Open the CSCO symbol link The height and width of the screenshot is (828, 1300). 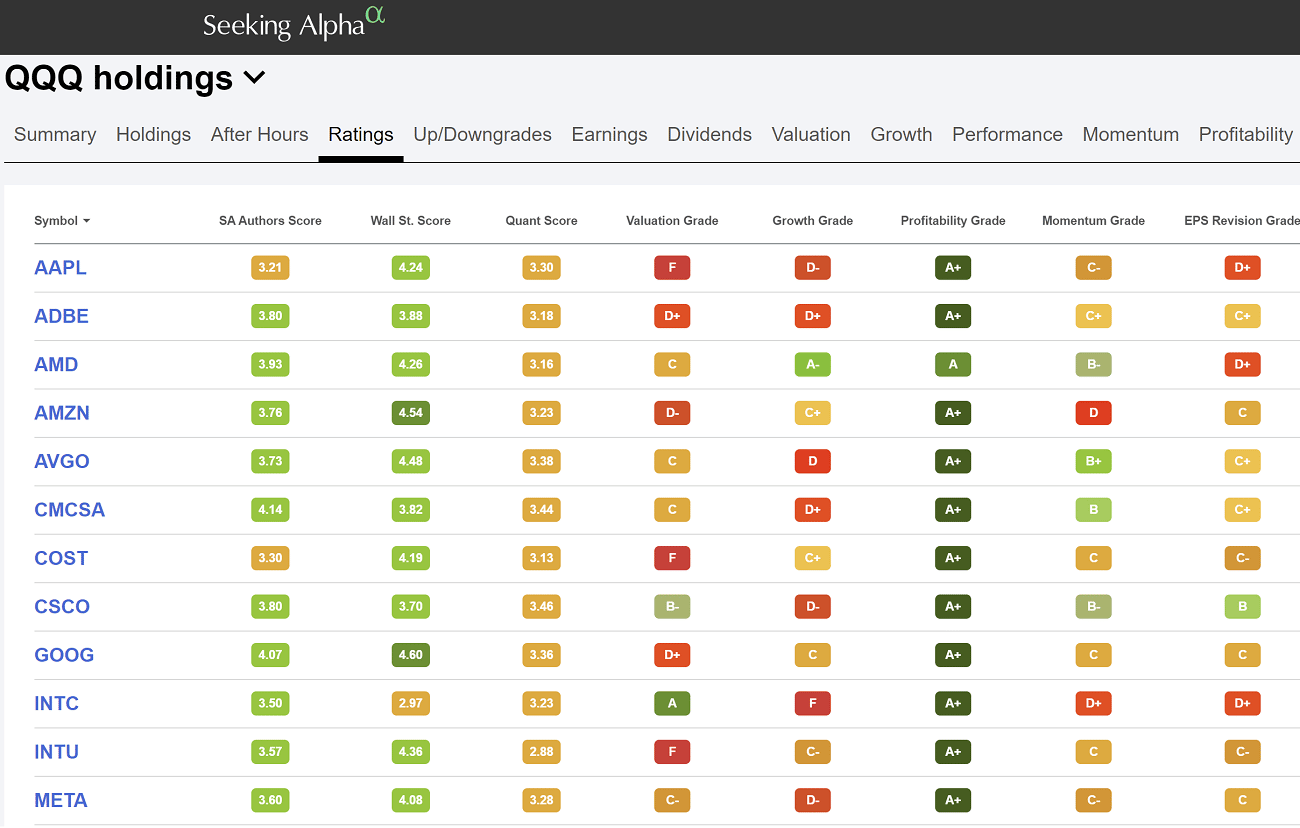tap(62, 606)
